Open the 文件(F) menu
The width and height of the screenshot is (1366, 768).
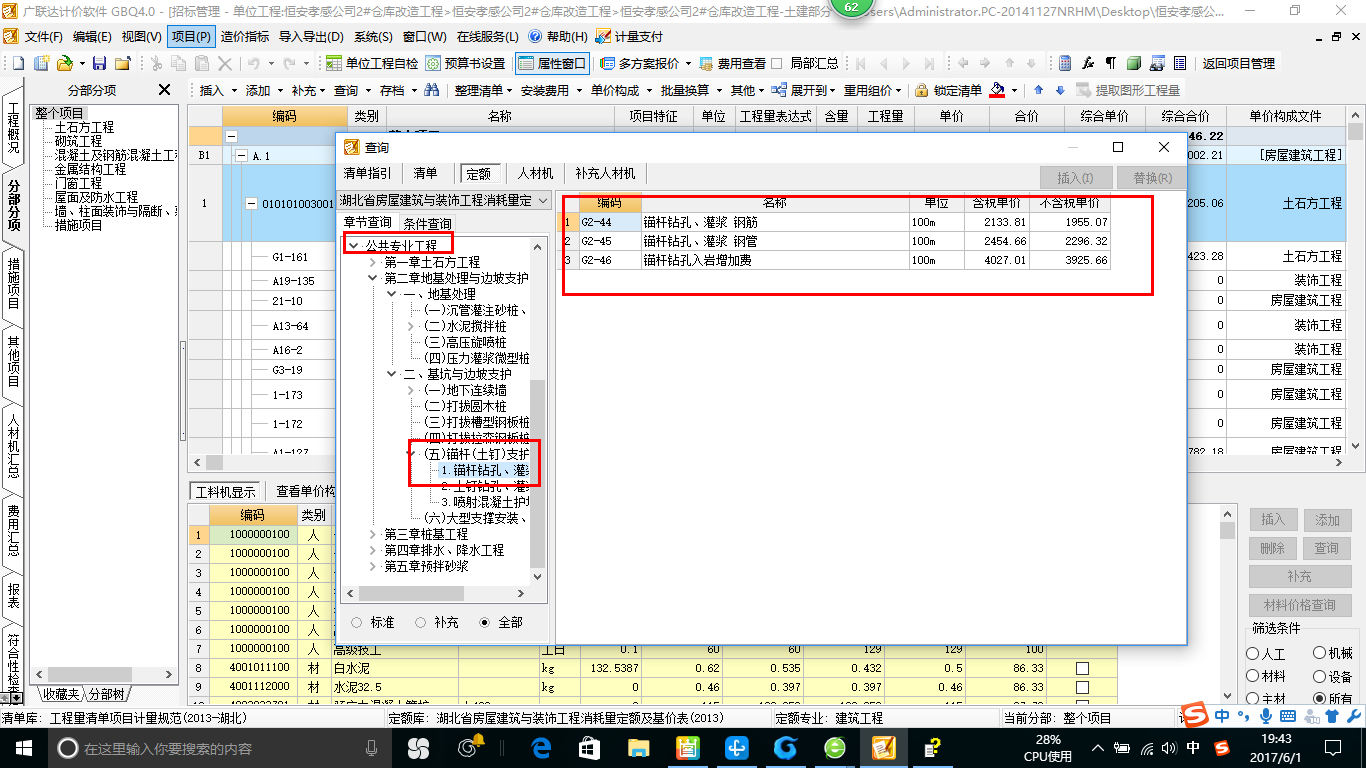point(43,37)
